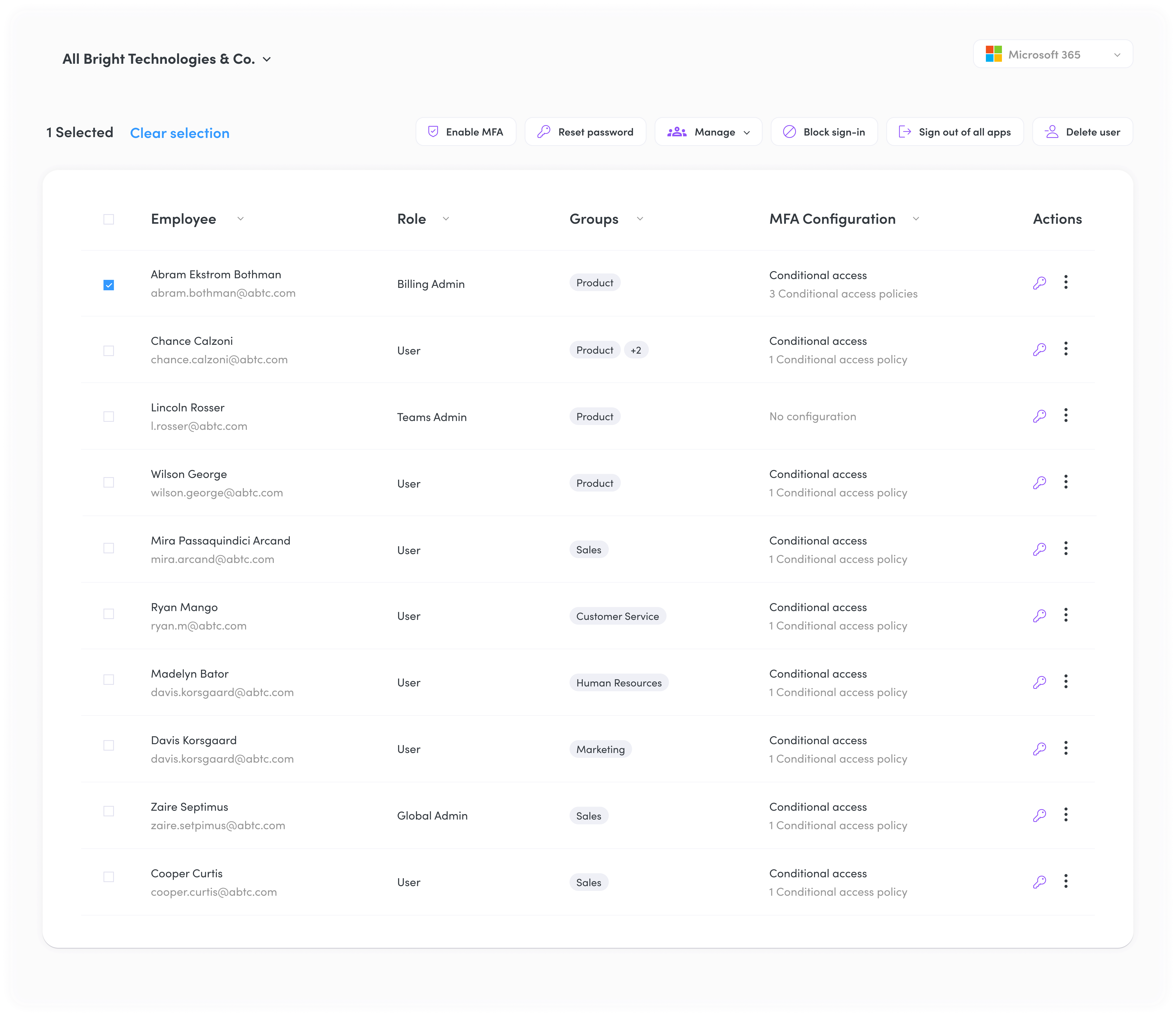Click the key icon in Wilson George row
This screenshot has width=1176, height=1016.
(1039, 483)
